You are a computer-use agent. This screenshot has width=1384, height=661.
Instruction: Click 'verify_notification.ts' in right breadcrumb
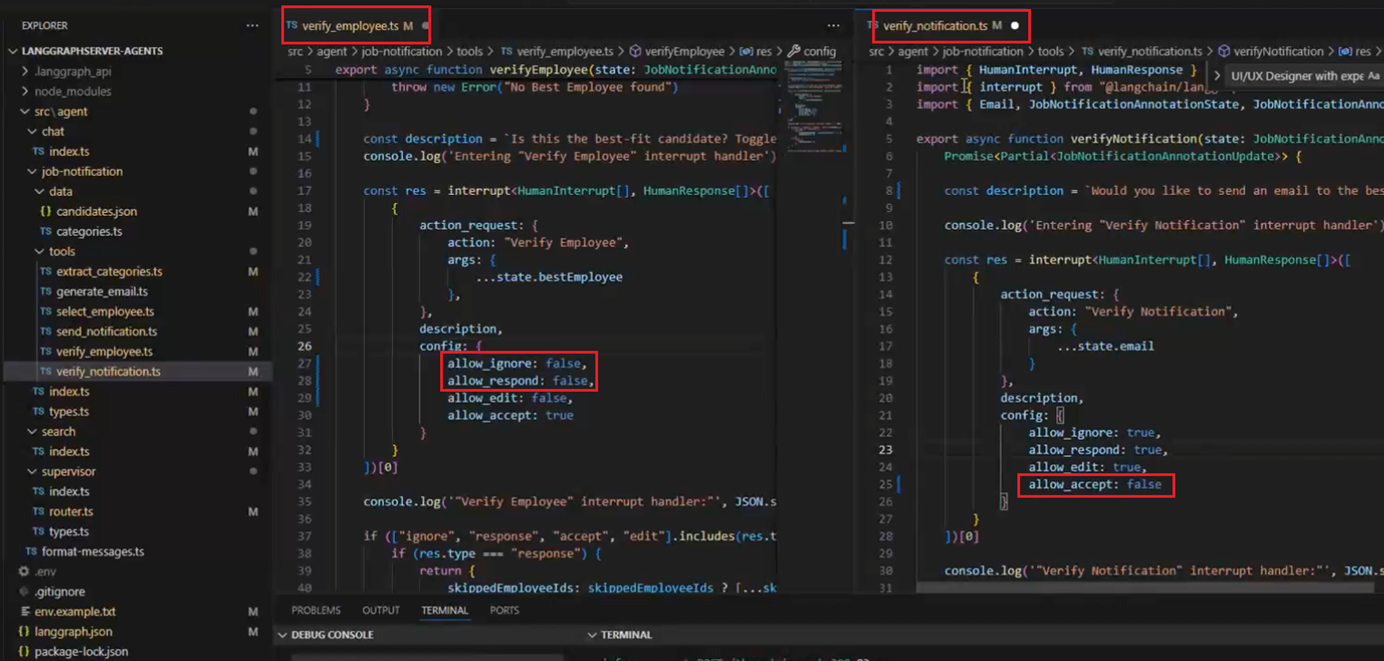pos(1150,51)
